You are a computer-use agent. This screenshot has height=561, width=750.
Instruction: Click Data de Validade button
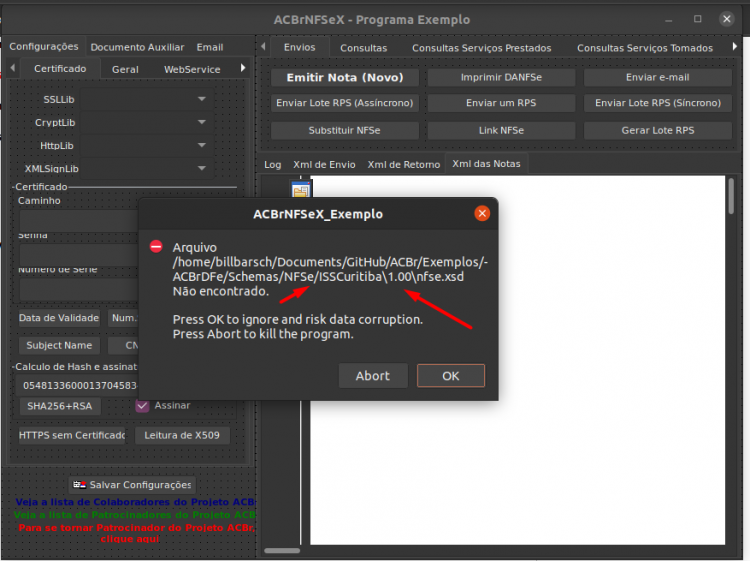click(59, 318)
